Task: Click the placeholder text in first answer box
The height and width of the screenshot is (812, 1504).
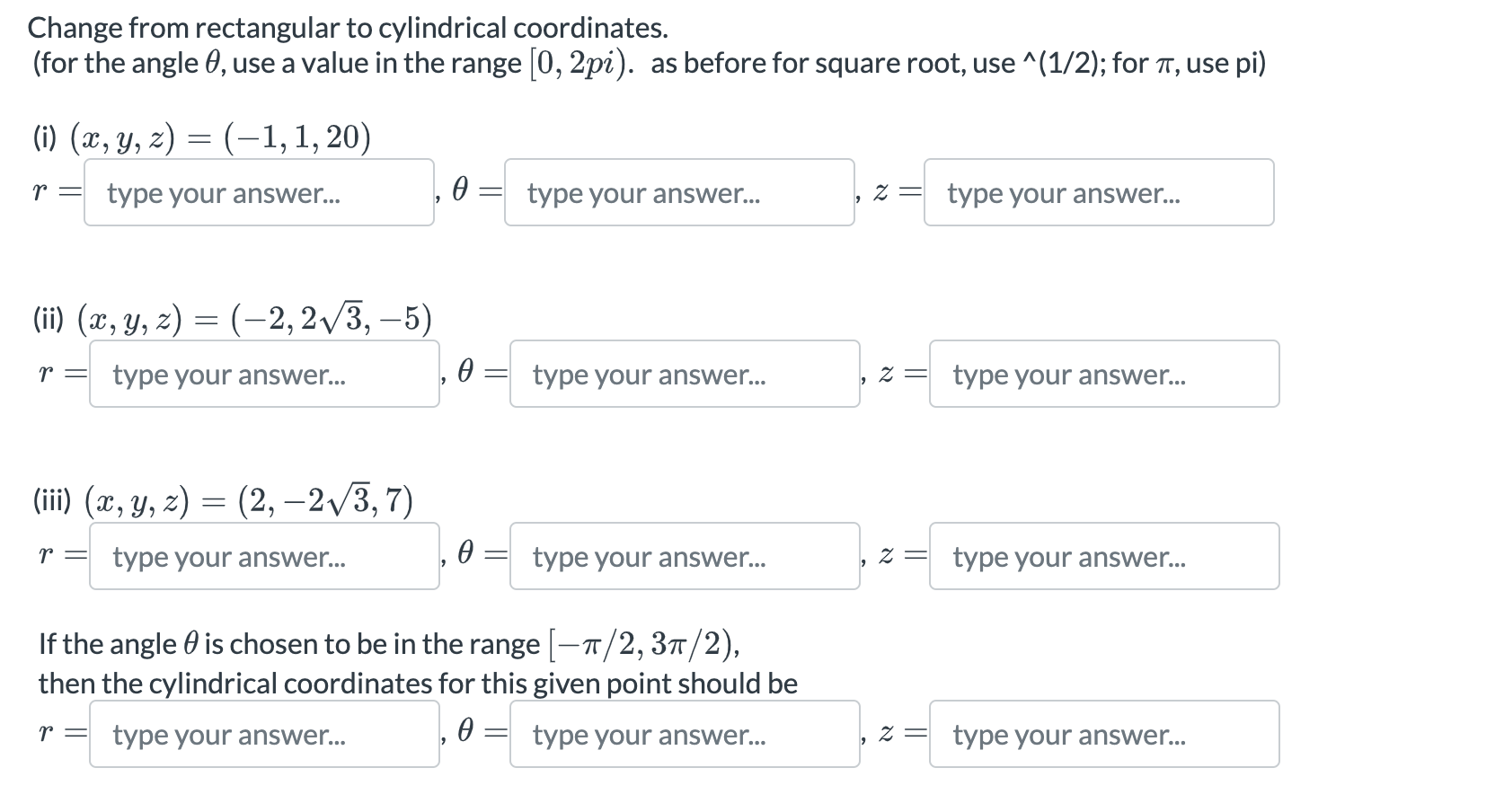Action: (223, 193)
